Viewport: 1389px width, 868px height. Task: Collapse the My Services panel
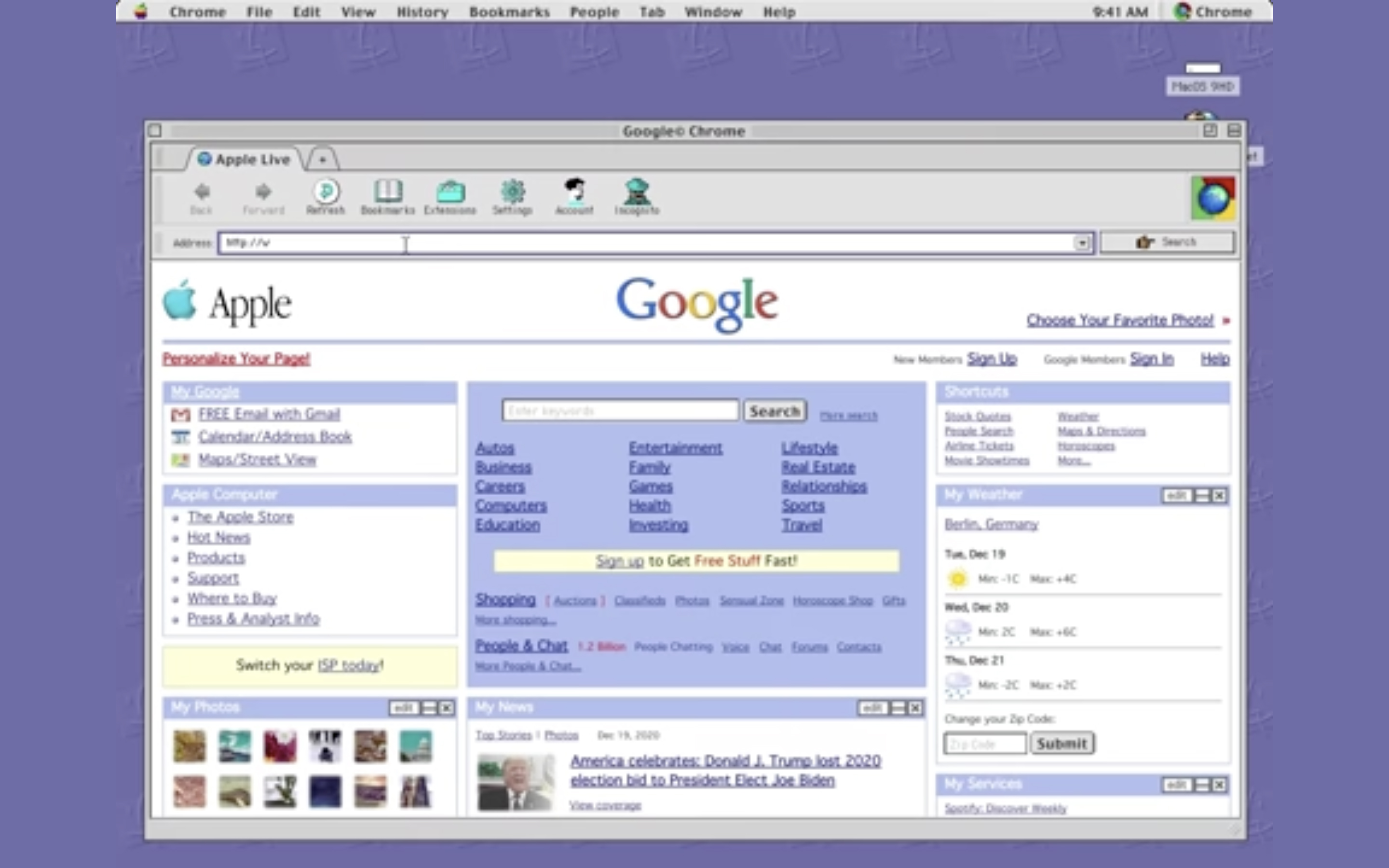click(1202, 785)
